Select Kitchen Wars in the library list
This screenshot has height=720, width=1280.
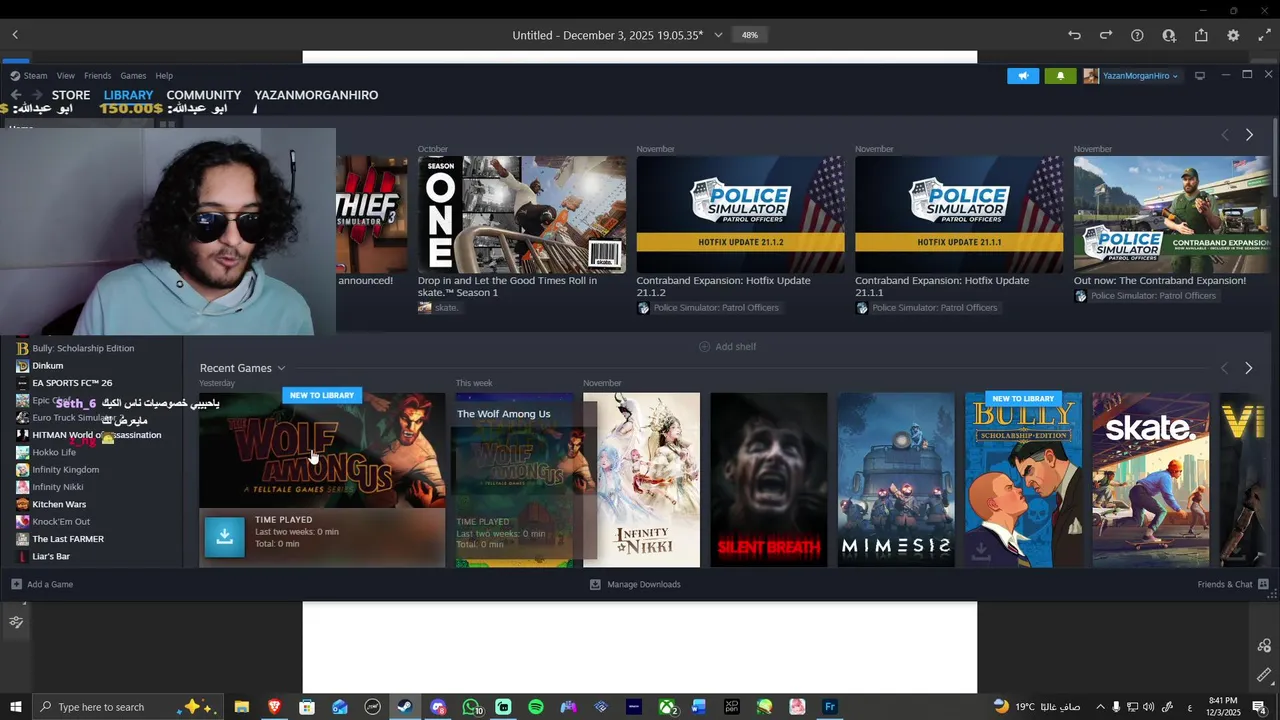point(59,504)
